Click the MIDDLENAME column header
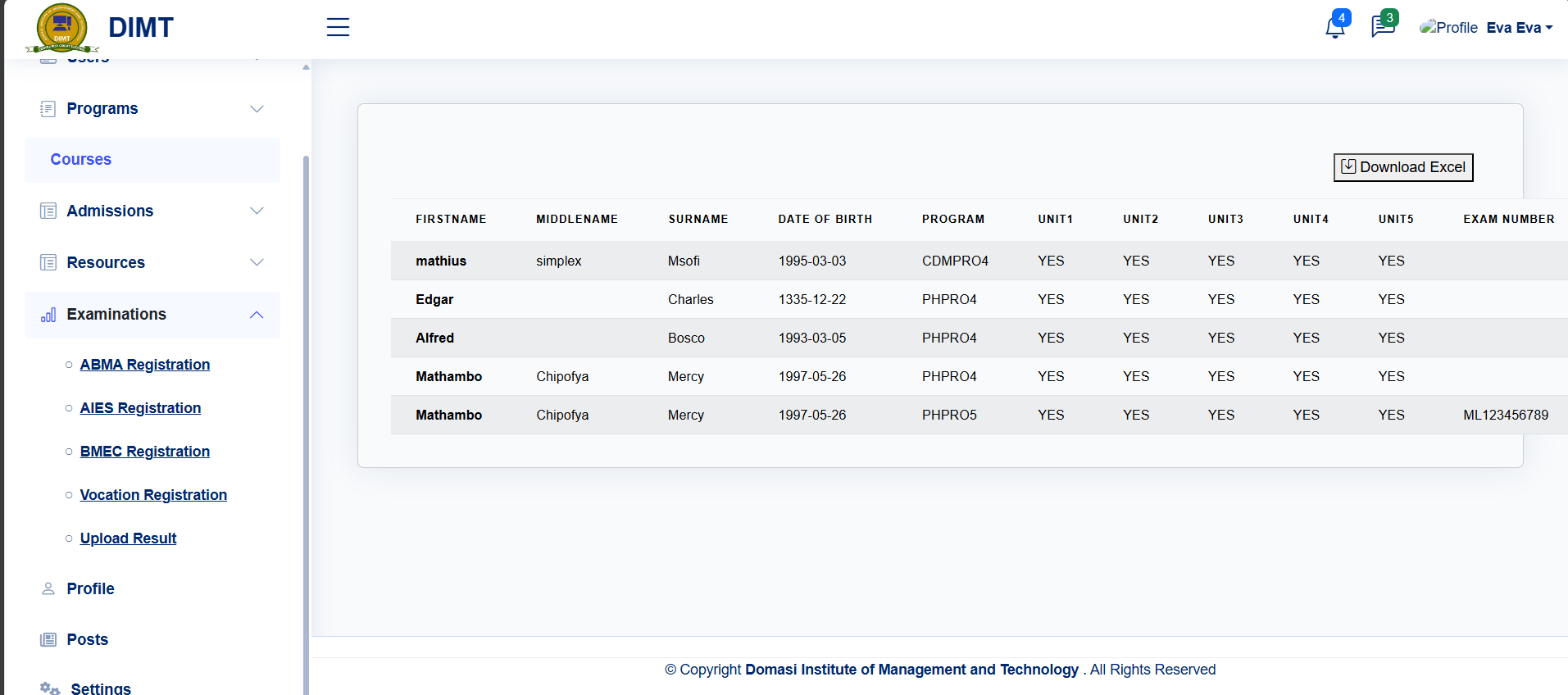The width and height of the screenshot is (1568, 695). (x=577, y=219)
